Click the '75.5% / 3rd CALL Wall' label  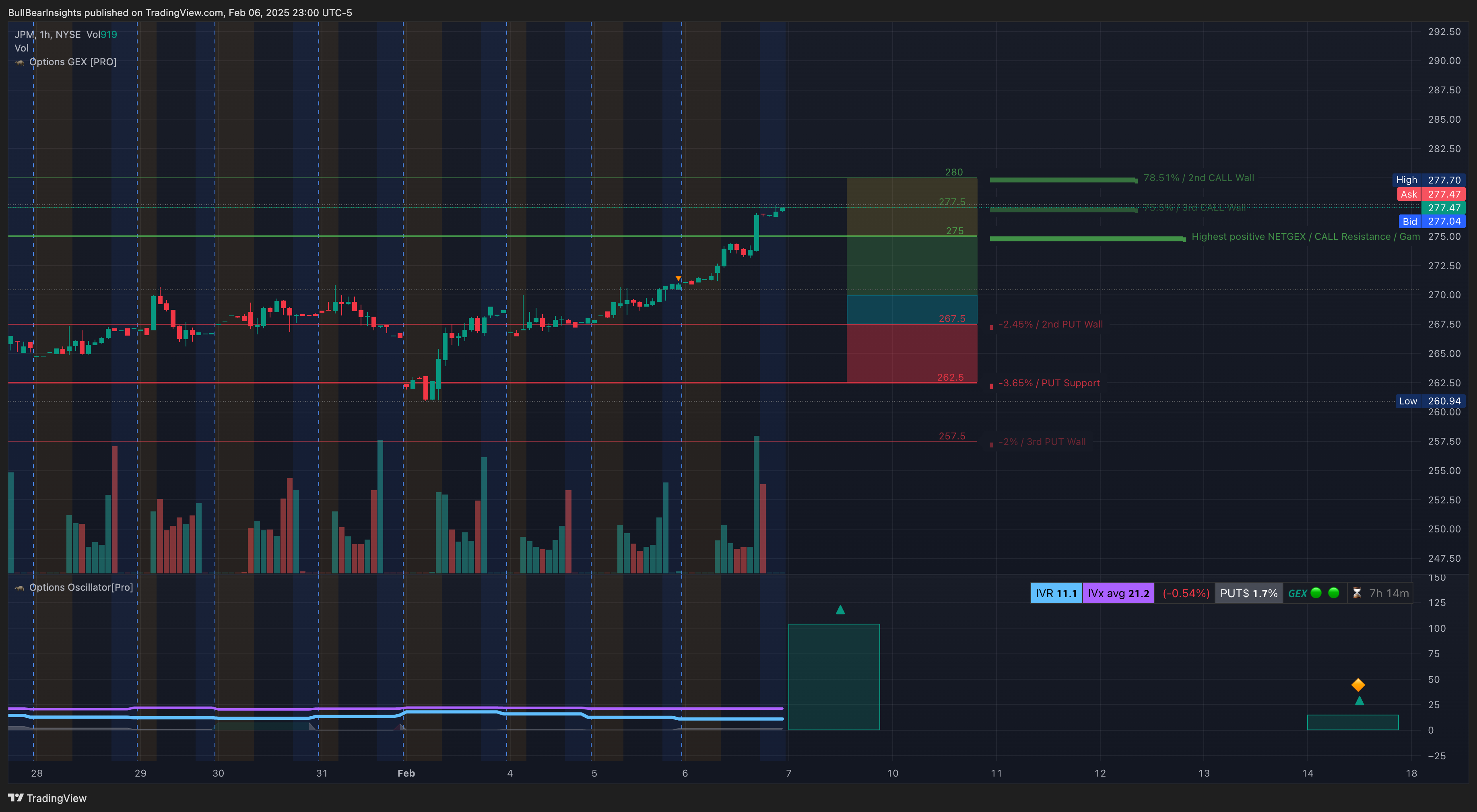[1194, 208]
